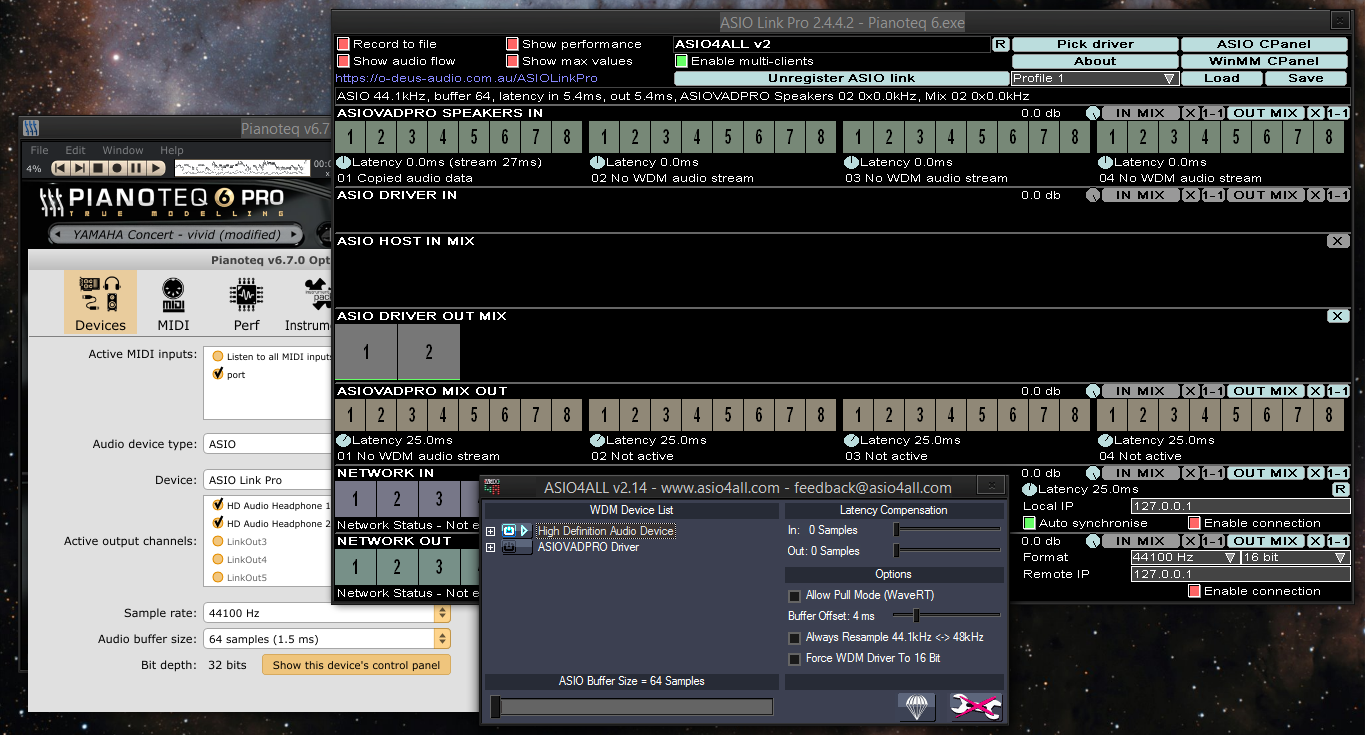Toggle Allow Pull Mode (WaveRT) checkbox

795,596
